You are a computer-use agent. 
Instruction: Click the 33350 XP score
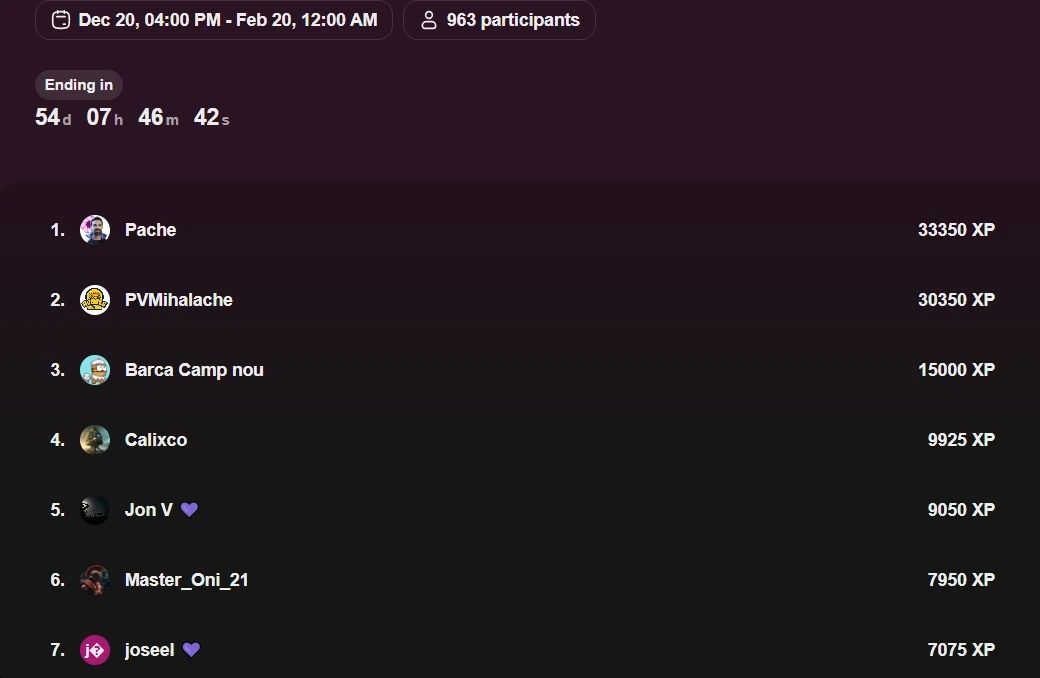tap(956, 230)
